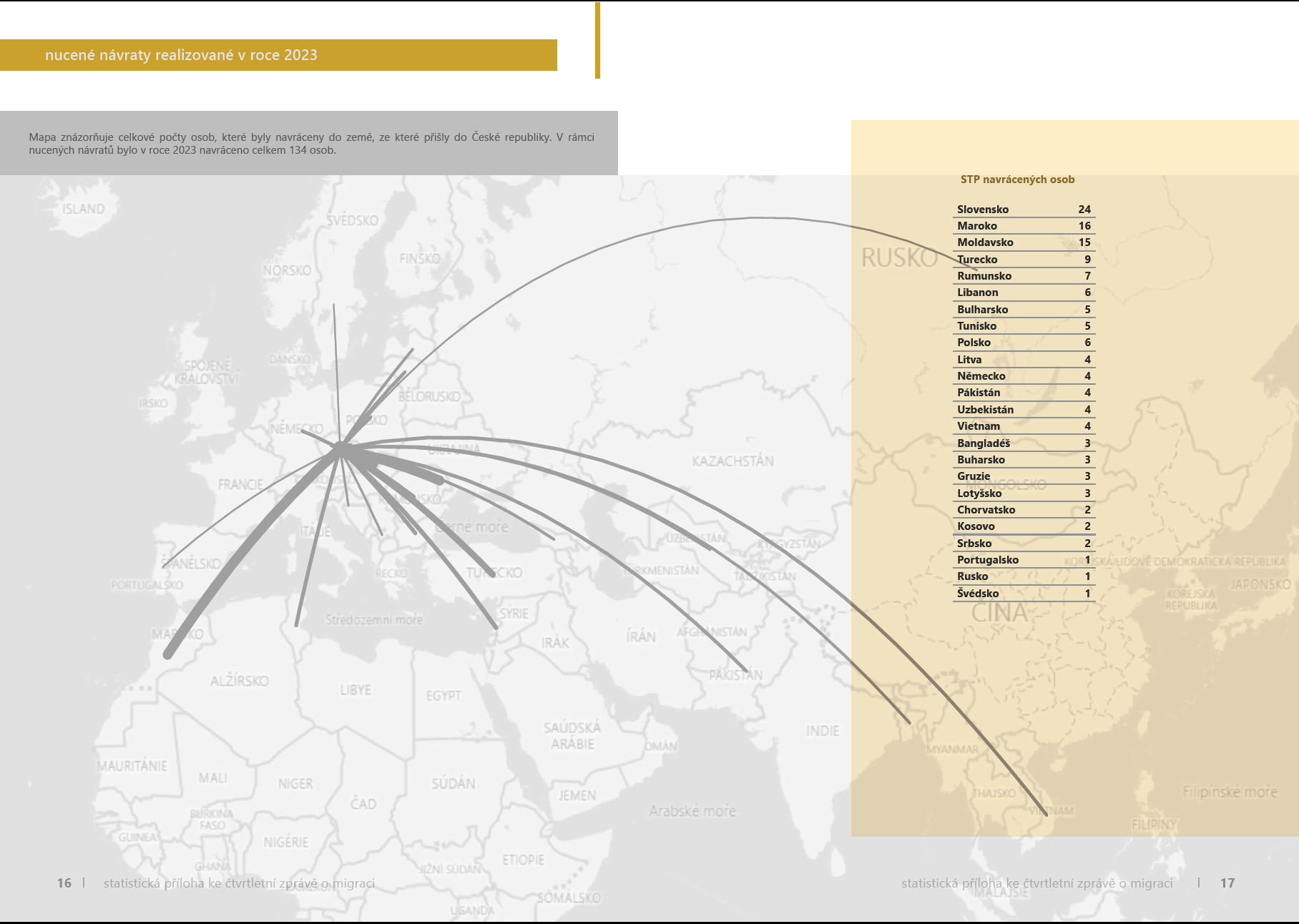This screenshot has height=924, width=1299.
Task: Click the Tunisko table row
Action: (1023, 326)
